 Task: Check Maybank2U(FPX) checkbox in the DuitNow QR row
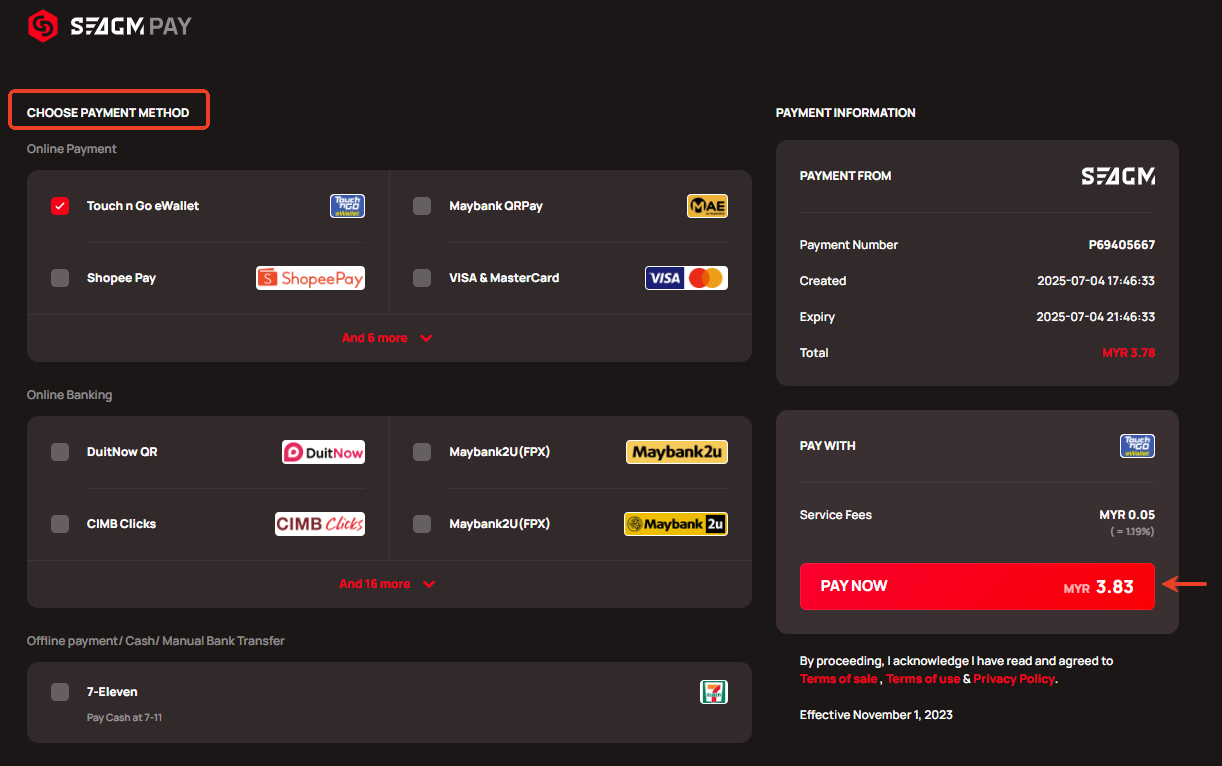tap(422, 452)
